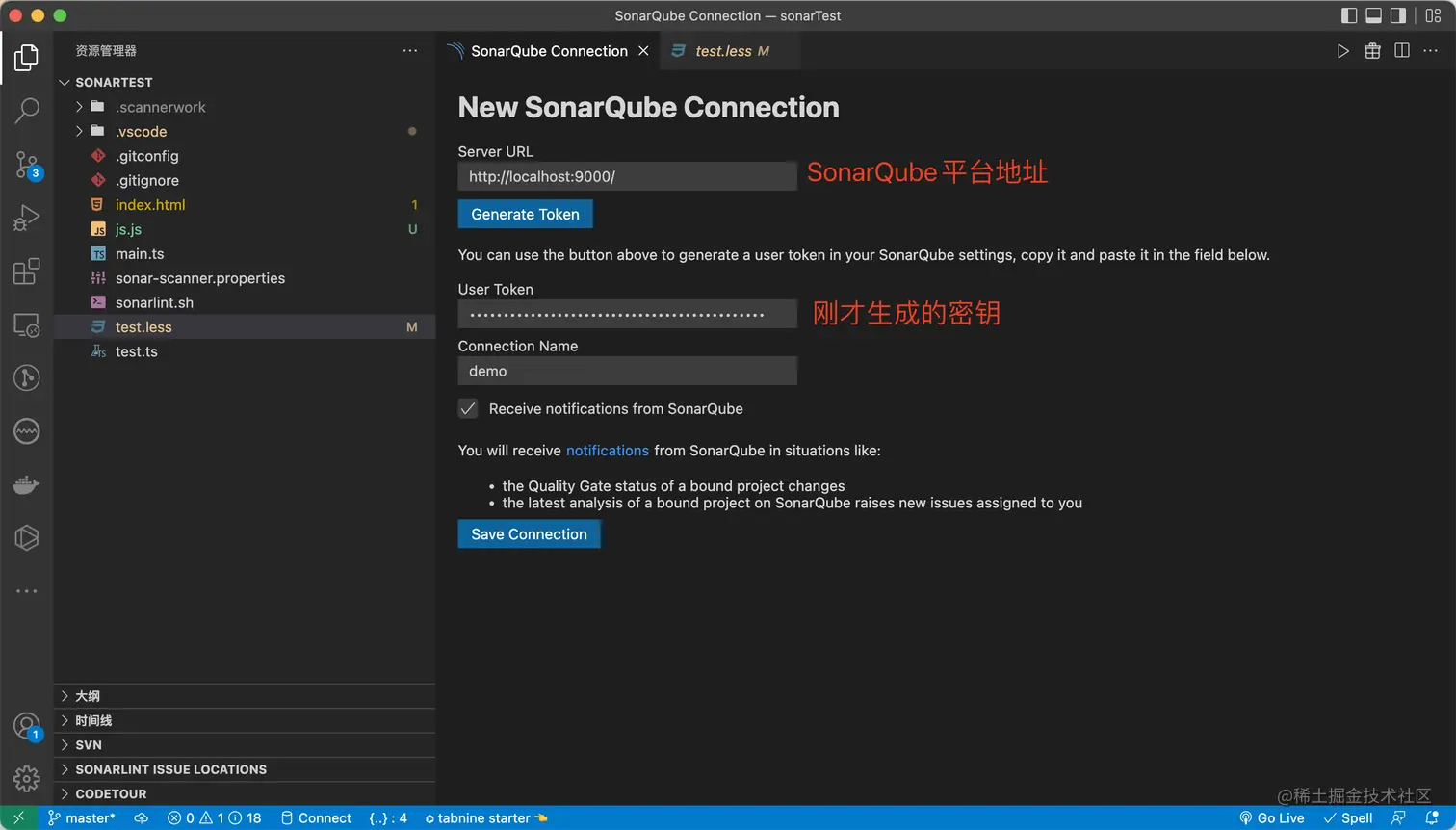Viewport: 1456px width, 830px height.
Task: Open Explorer panel More Actions ellipsis
Action: (410, 51)
